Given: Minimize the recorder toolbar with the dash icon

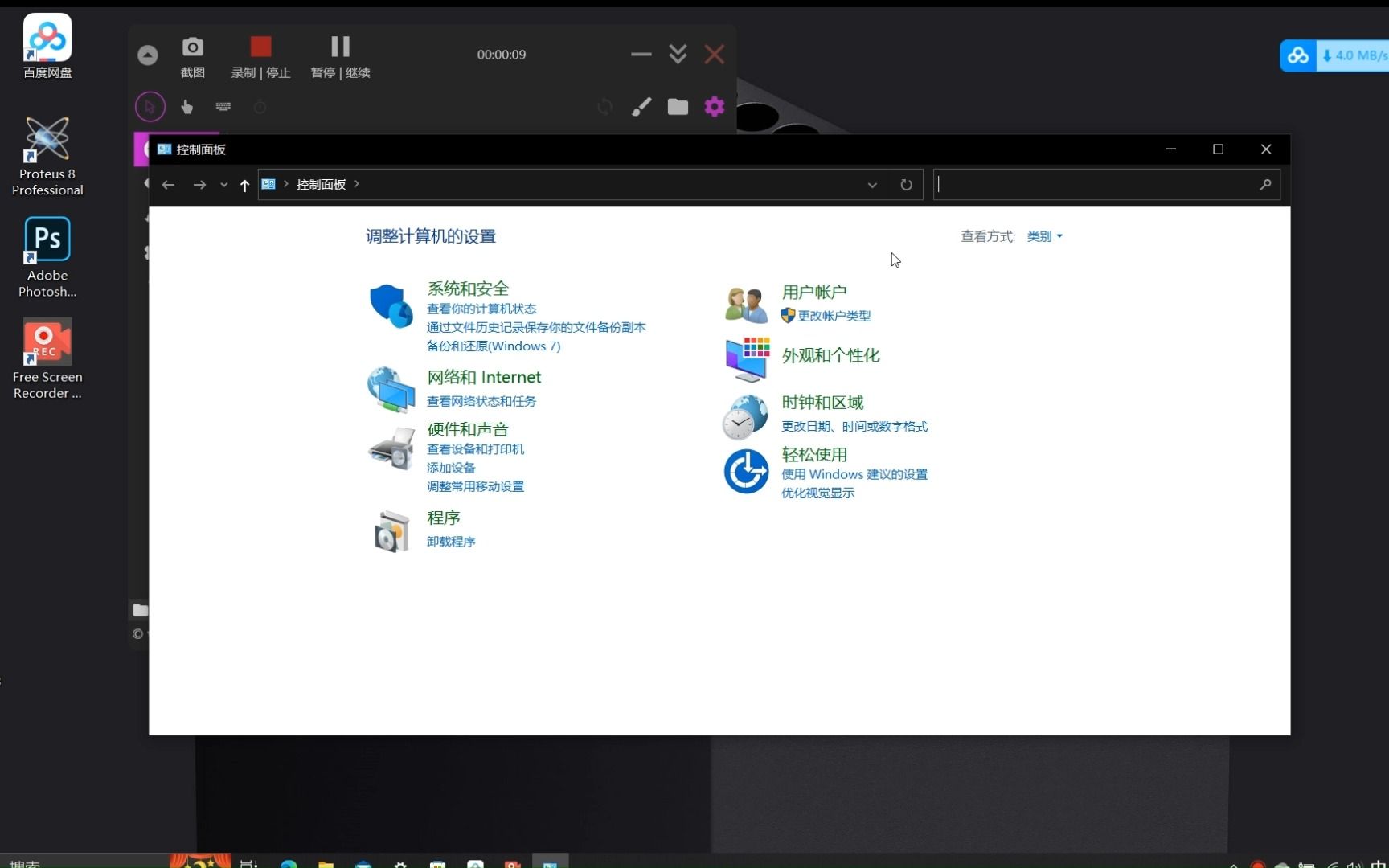Looking at the screenshot, I should click(641, 54).
